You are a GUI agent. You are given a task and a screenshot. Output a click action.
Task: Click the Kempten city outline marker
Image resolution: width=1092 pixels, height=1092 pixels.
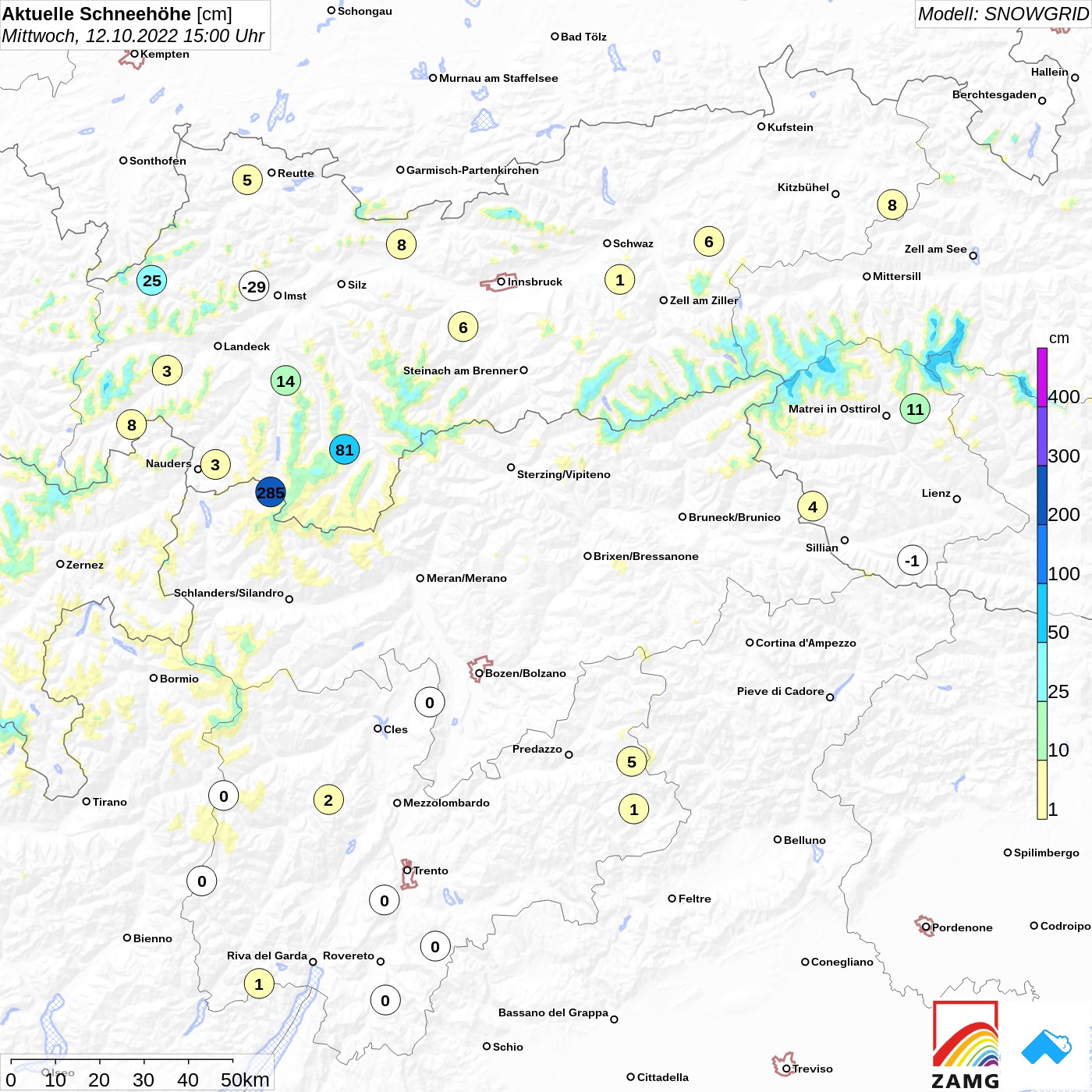tap(133, 58)
